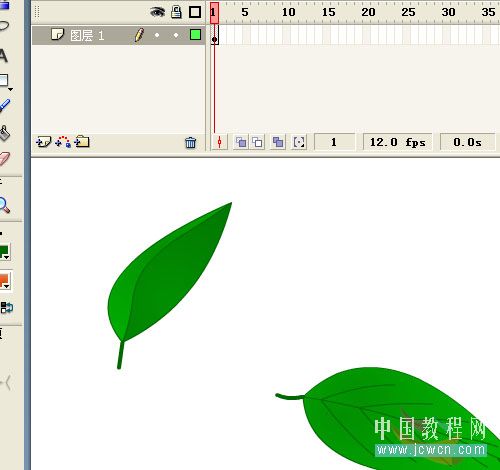Open Modify Onion Markers menu
The height and width of the screenshot is (470, 500).
tap(299, 142)
